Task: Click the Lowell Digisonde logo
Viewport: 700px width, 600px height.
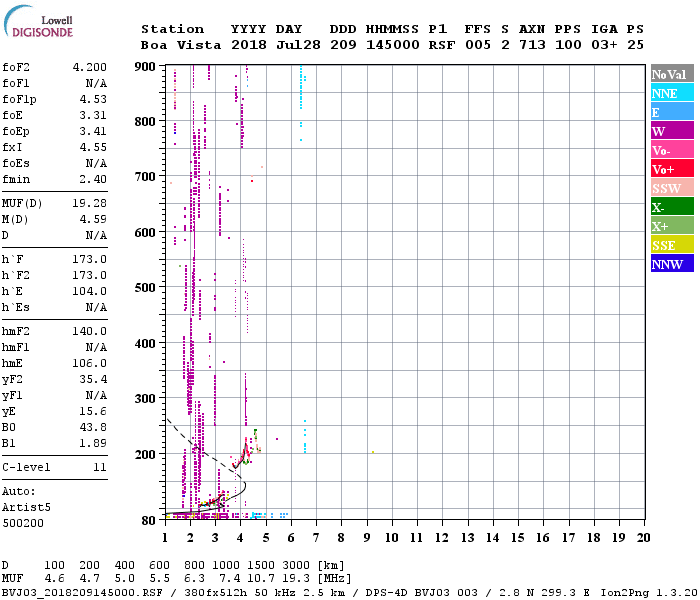Action: click(x=38, y=22)
